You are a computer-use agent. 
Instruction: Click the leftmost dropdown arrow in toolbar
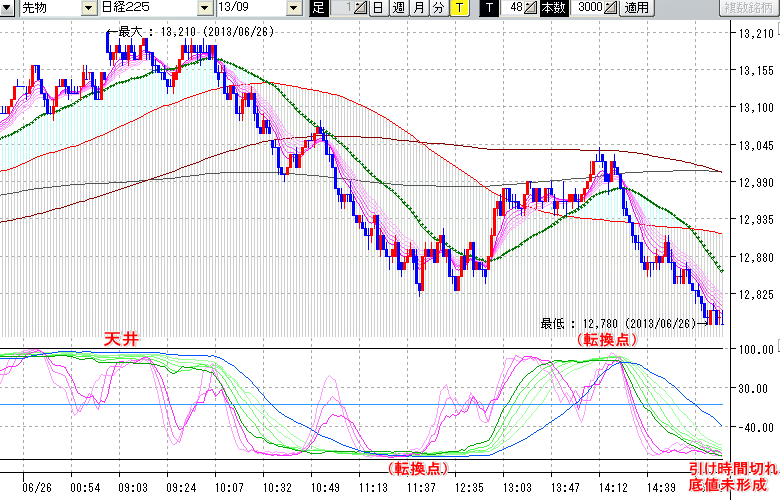[x=8, y=8]
